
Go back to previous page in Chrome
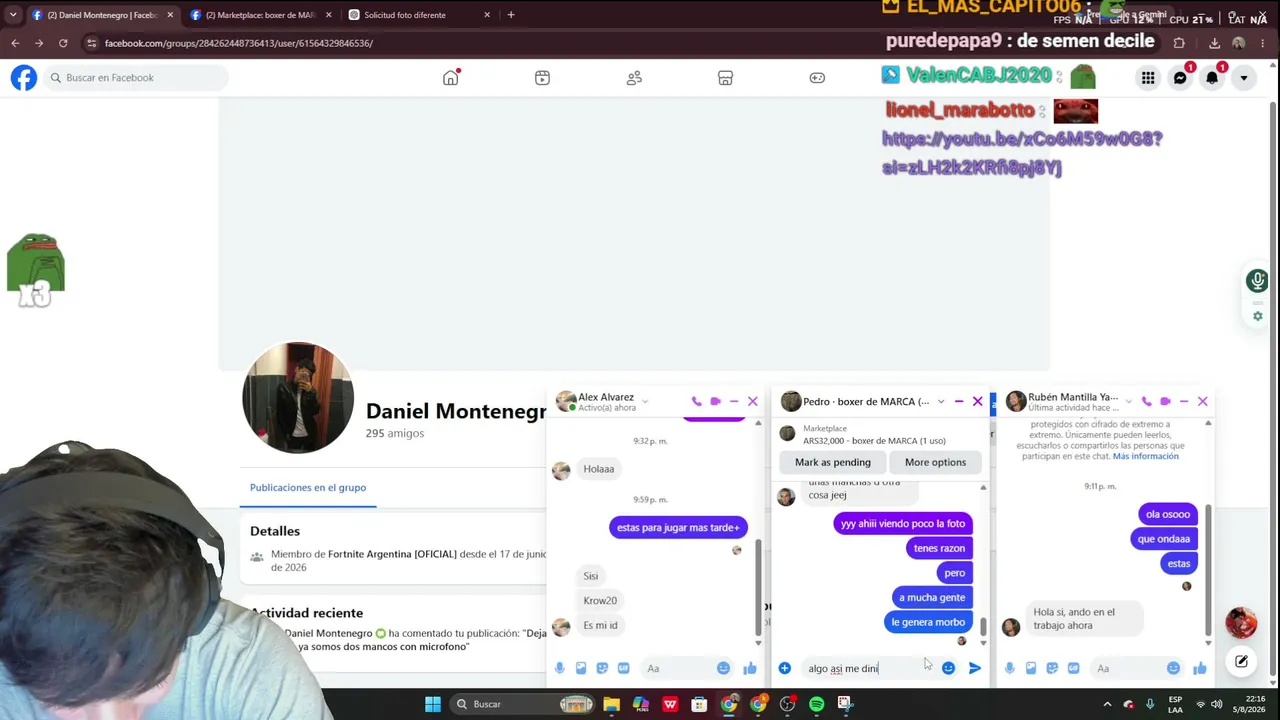pyautogui.click(x=15, y=43)
